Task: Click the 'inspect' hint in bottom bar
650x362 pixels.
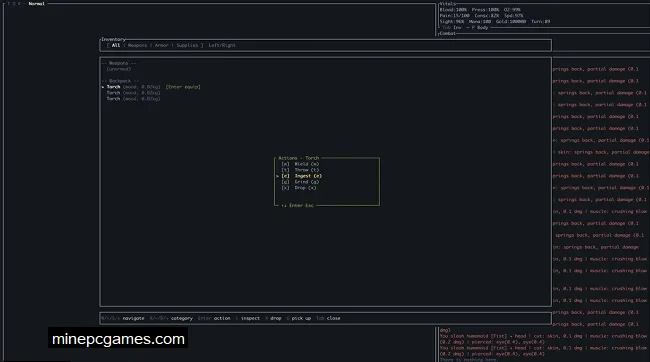Action: (x=250, y=318)
